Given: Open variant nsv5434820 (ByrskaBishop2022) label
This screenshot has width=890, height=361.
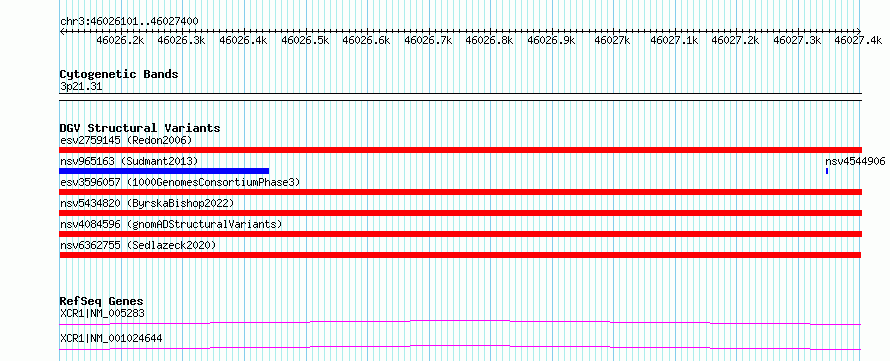Looking at the screenshot, I should click(x=146, y=203).
